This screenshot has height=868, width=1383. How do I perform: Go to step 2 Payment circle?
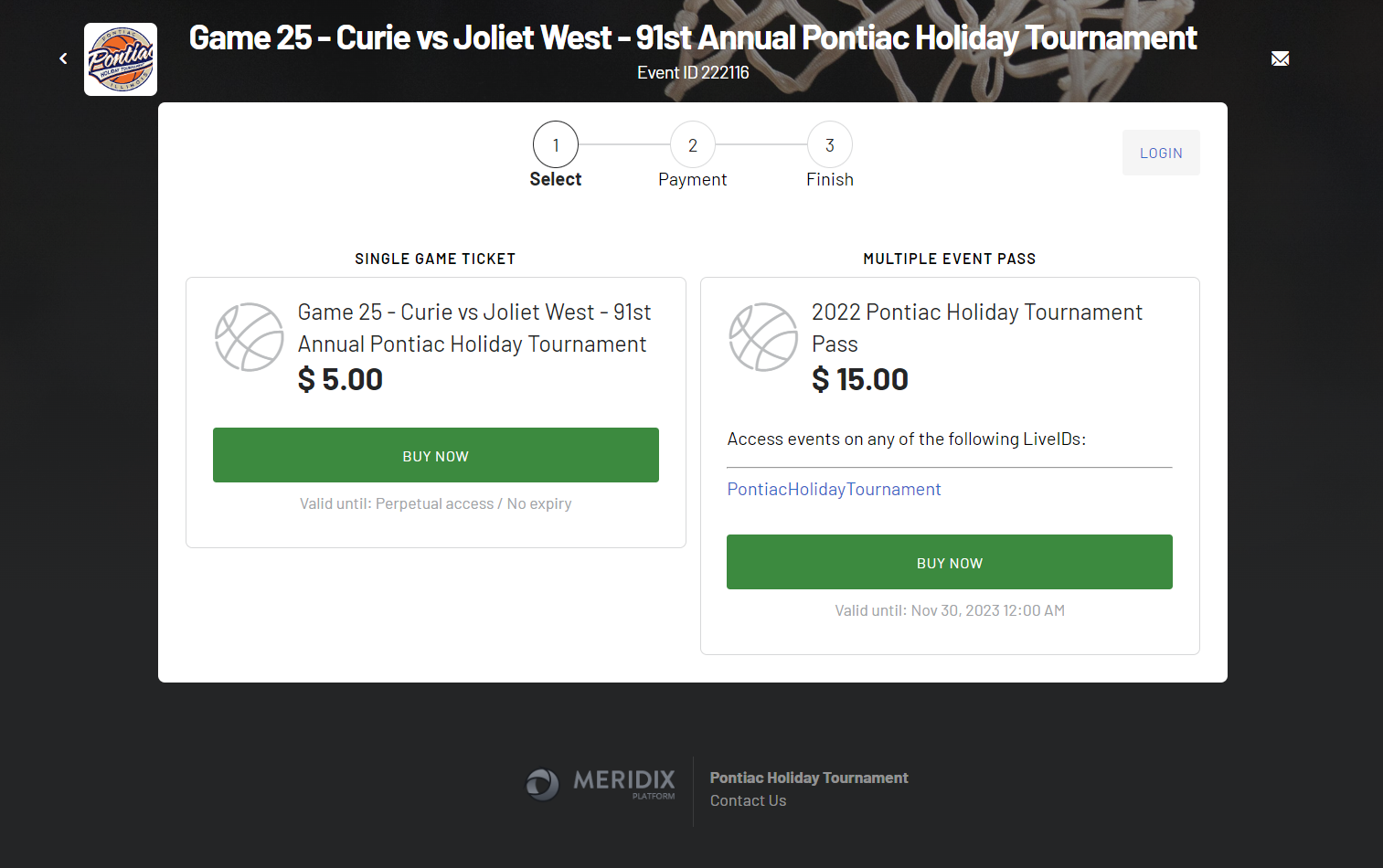click(x=693, y=144)
